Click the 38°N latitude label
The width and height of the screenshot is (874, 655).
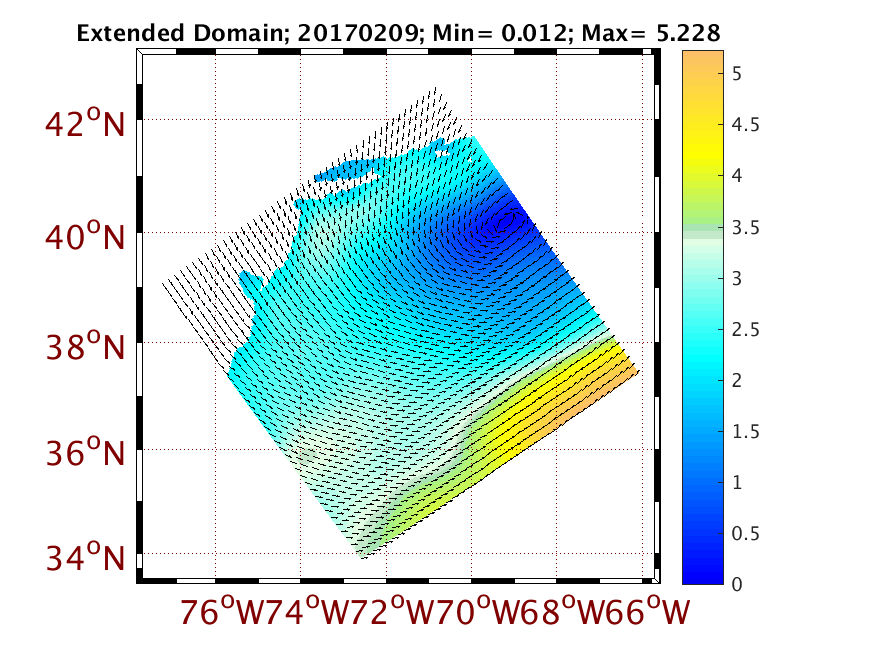pyautogui.click(x=85, y=346)
